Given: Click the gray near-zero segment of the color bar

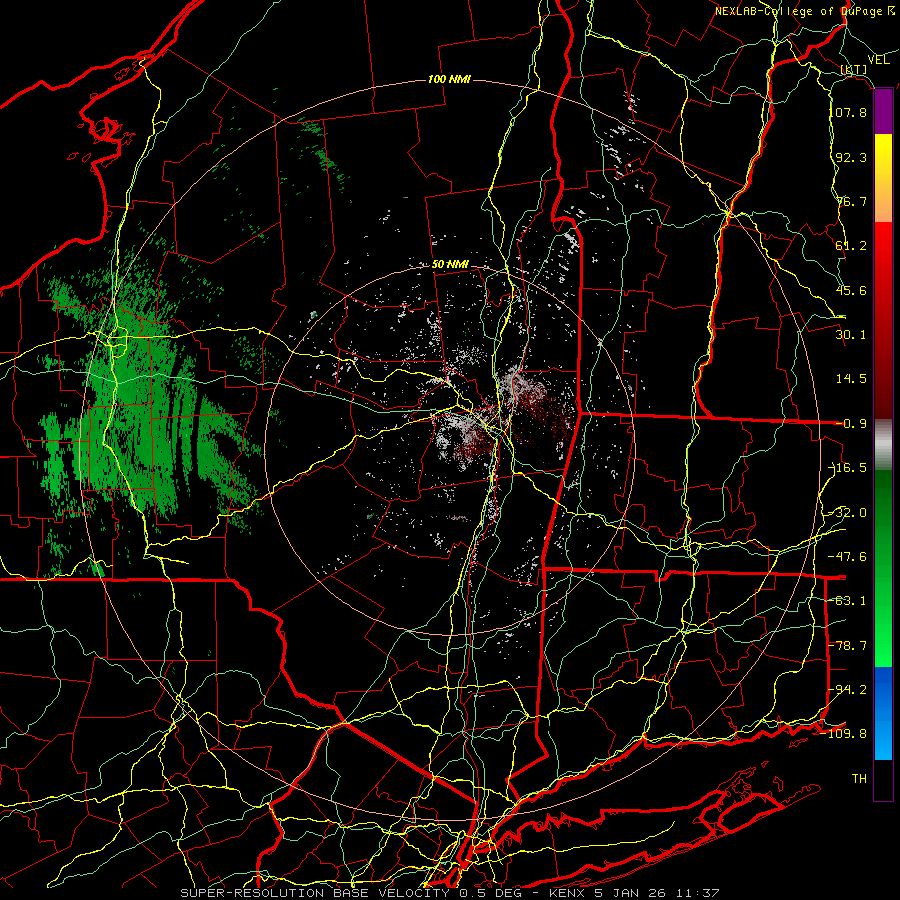Looking at the screenshot, I should point(883,444).
